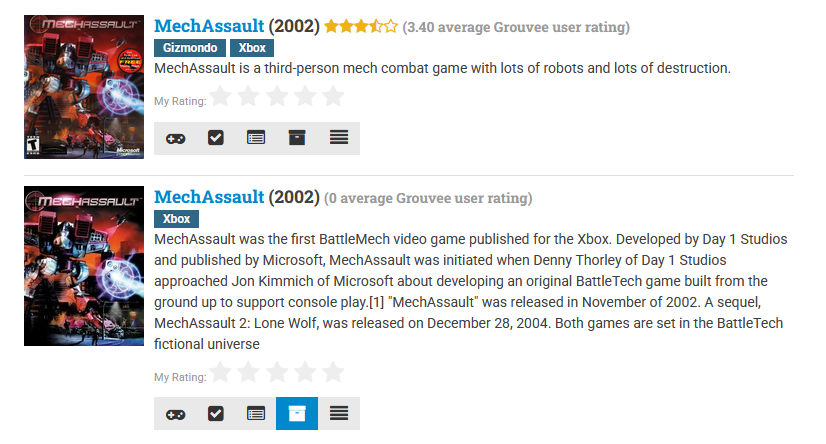This screenshot has height=444, width=826.
Task: Click stacked-lines icon for second MechAssault entry
Action: click(339, 413)
